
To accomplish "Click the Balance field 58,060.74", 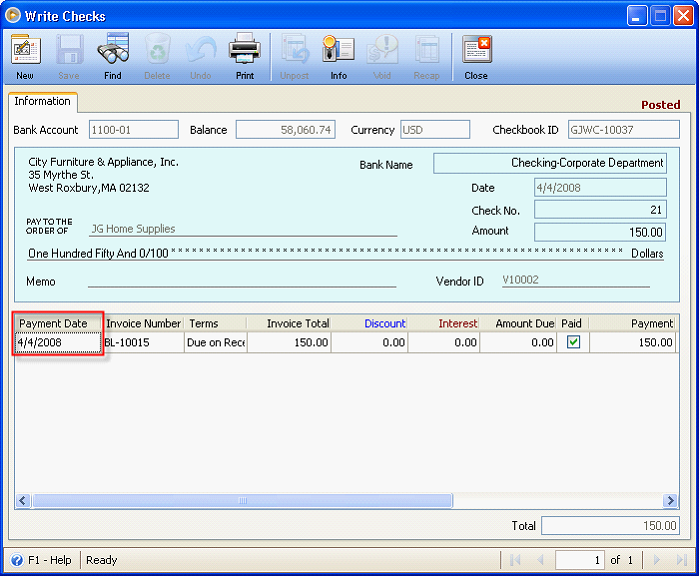I will point(285,130).
